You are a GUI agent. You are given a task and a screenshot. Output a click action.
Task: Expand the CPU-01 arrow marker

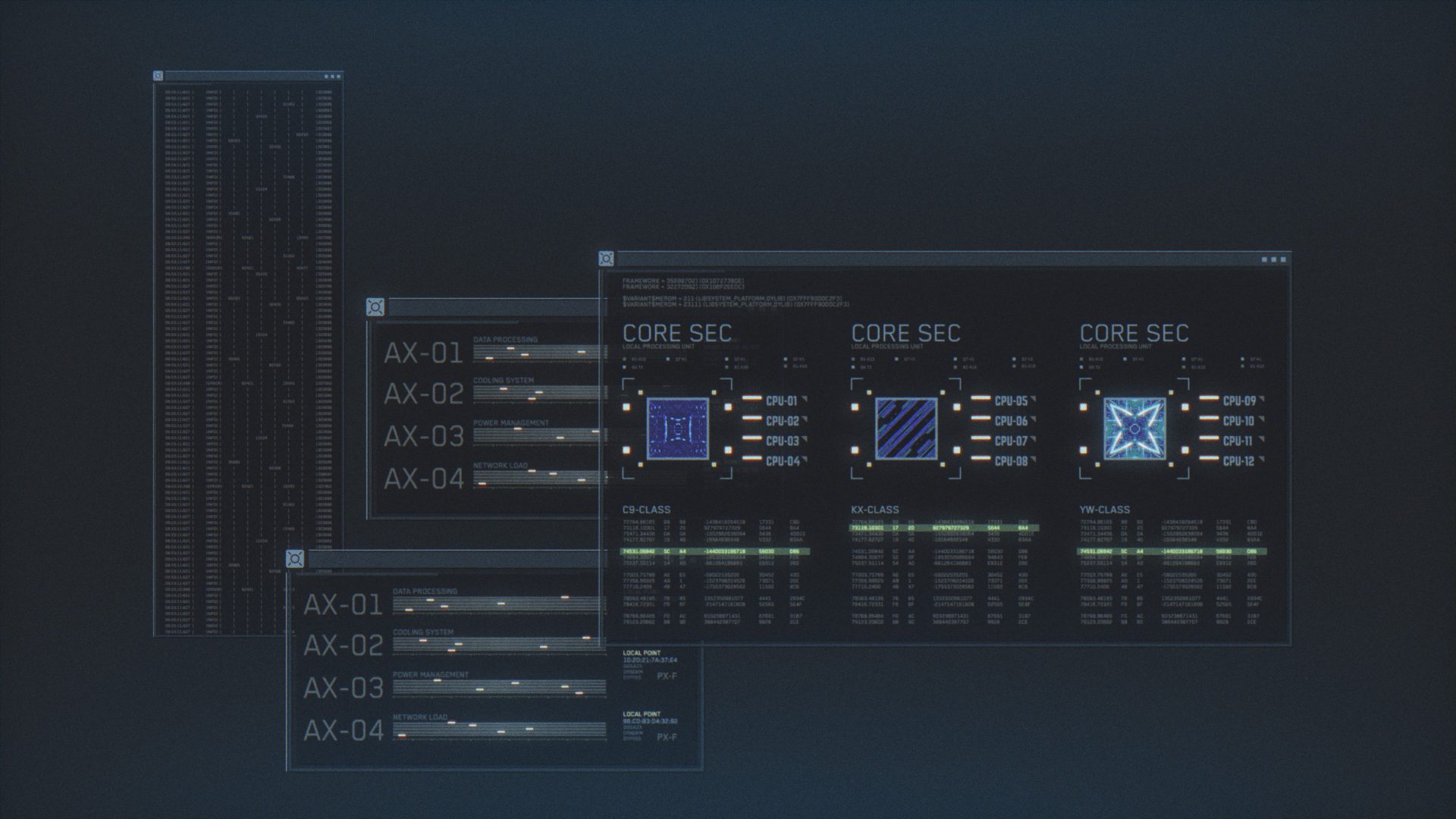tap(805, 399)
